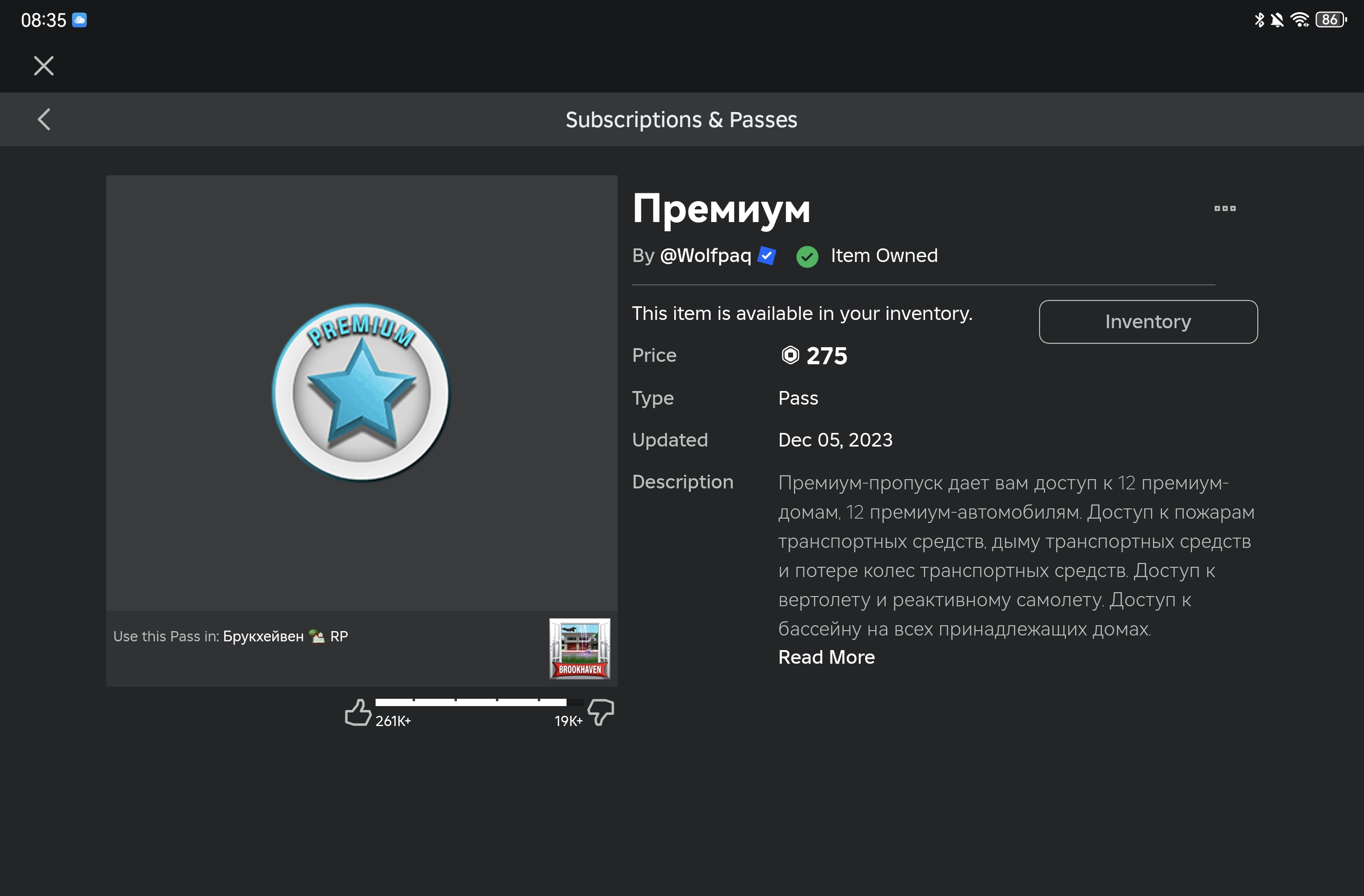Tap the muted bell notification icon

click(1277, 20)
